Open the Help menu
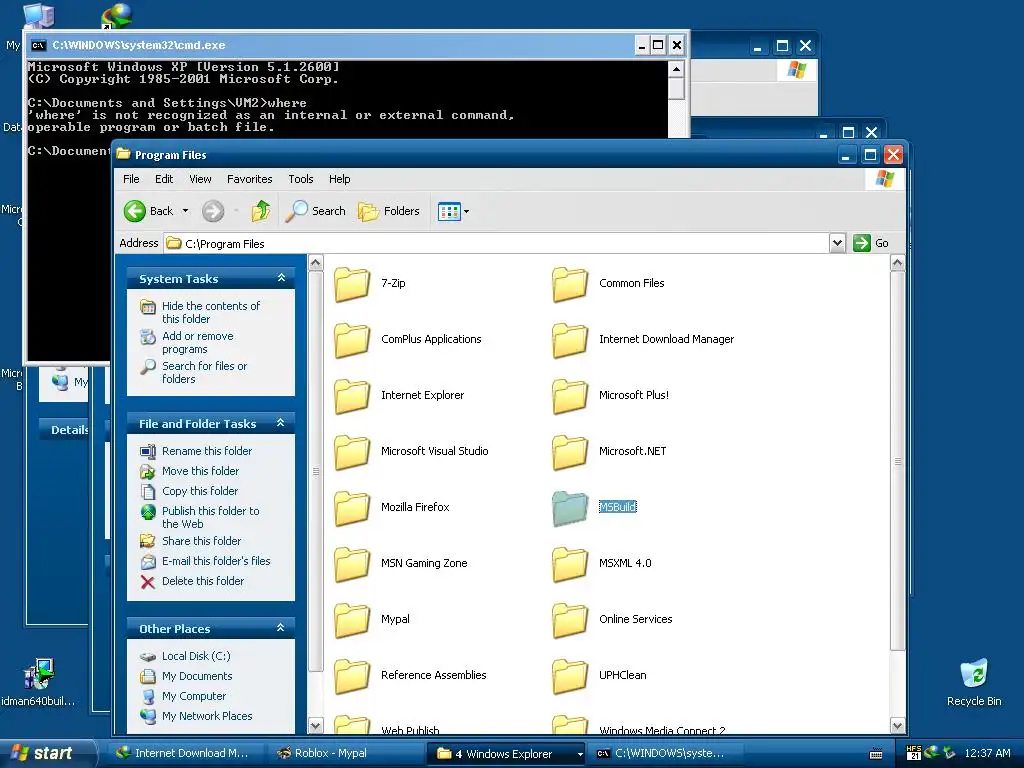This screenshot has height=768, width=1024. (340, 179)
